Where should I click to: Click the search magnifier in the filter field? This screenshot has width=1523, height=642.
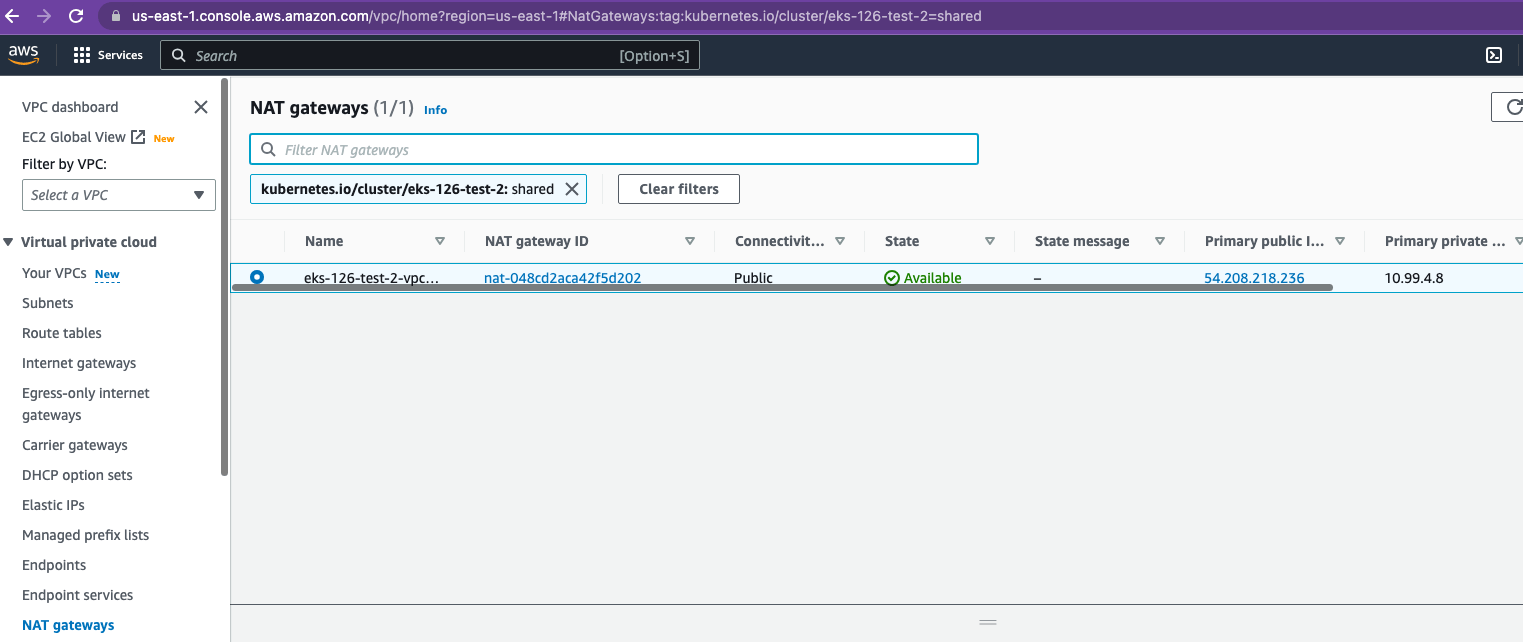[x=268, y=148]
